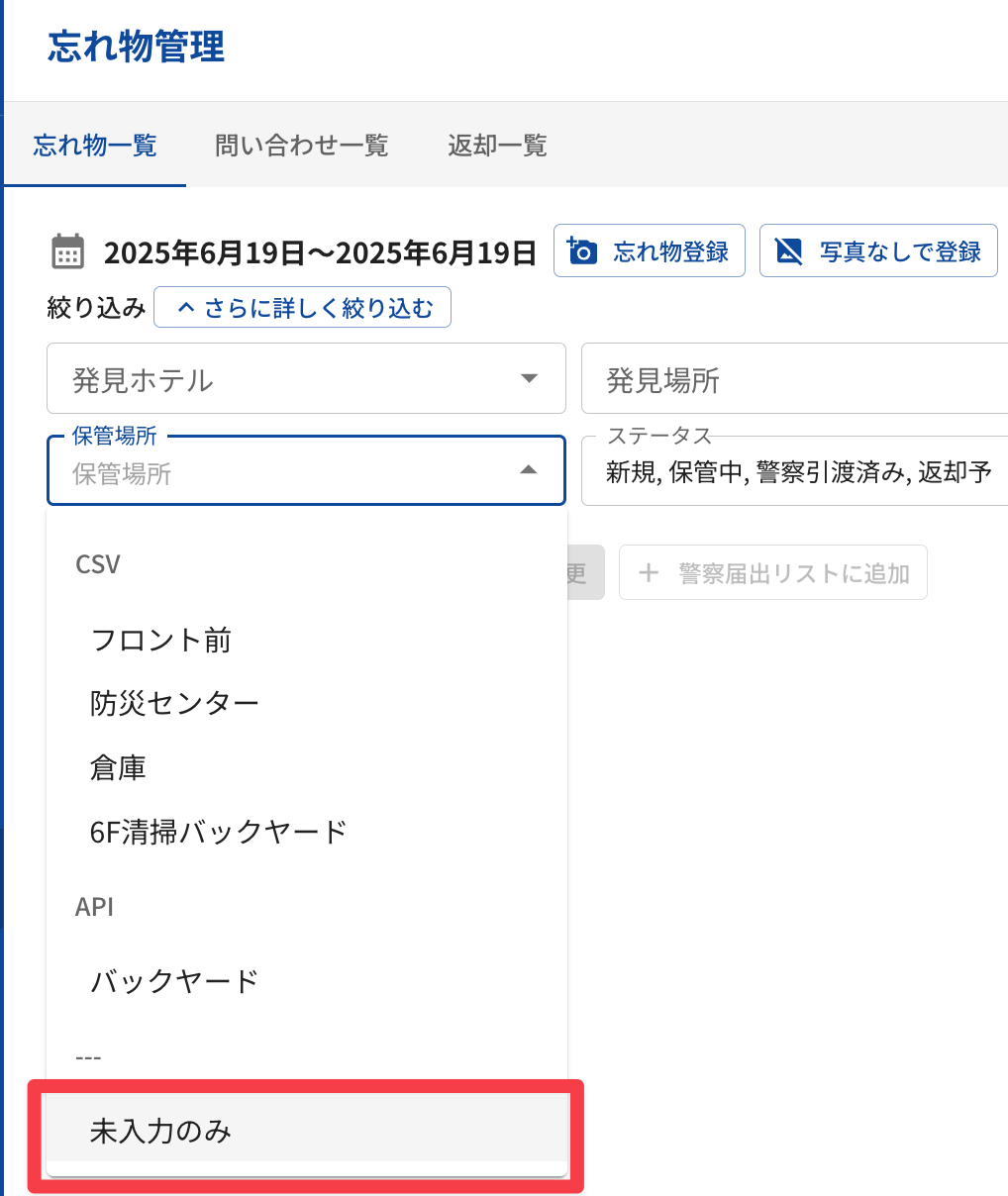Click the calendar date range icon

(x=68, y=251)
